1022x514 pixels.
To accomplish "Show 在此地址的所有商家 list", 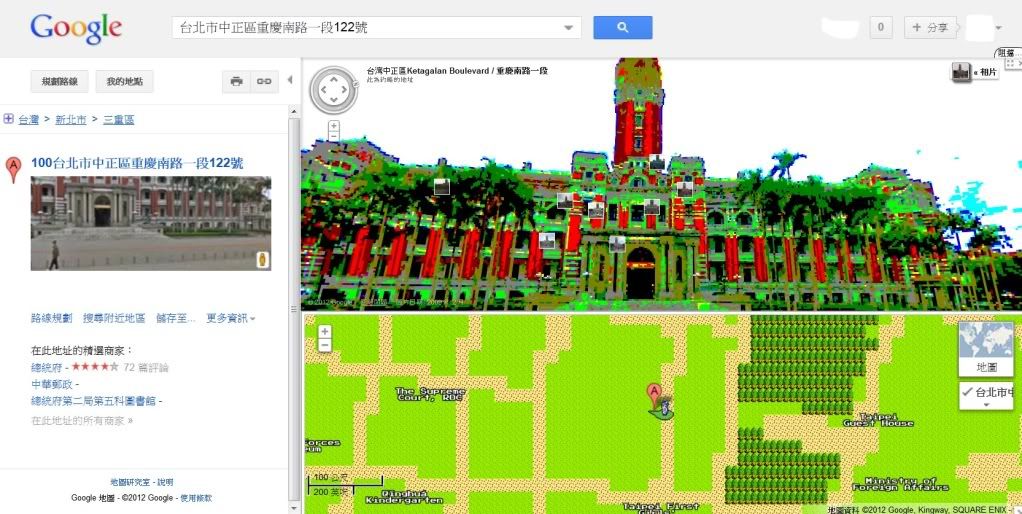I will tap(81, 420).
